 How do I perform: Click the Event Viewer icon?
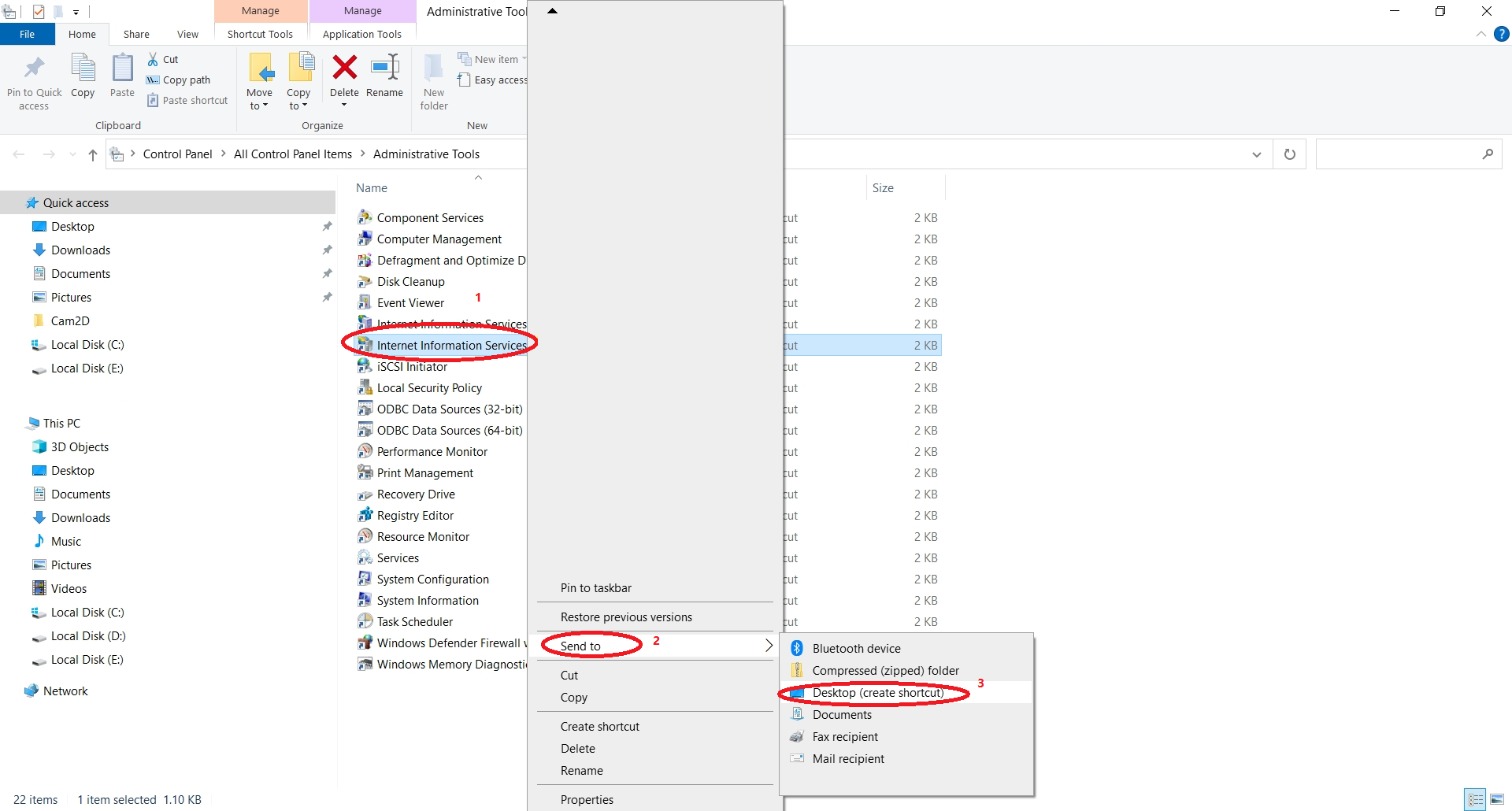365,302
